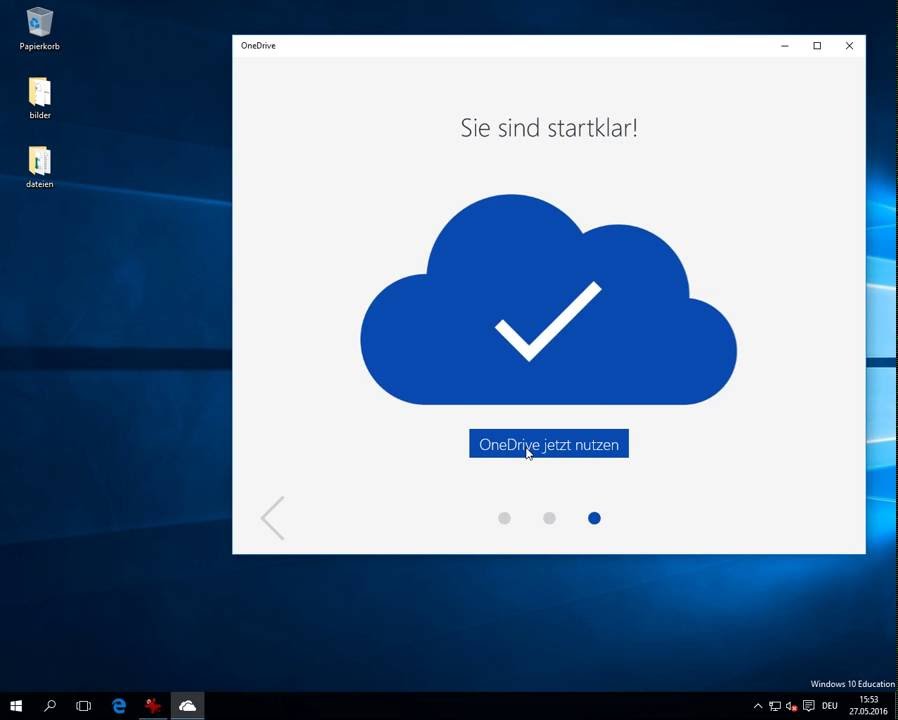Select the dateien folder on desktop
The width and height of the screenshot is (898, 720).
click(40, 167)
